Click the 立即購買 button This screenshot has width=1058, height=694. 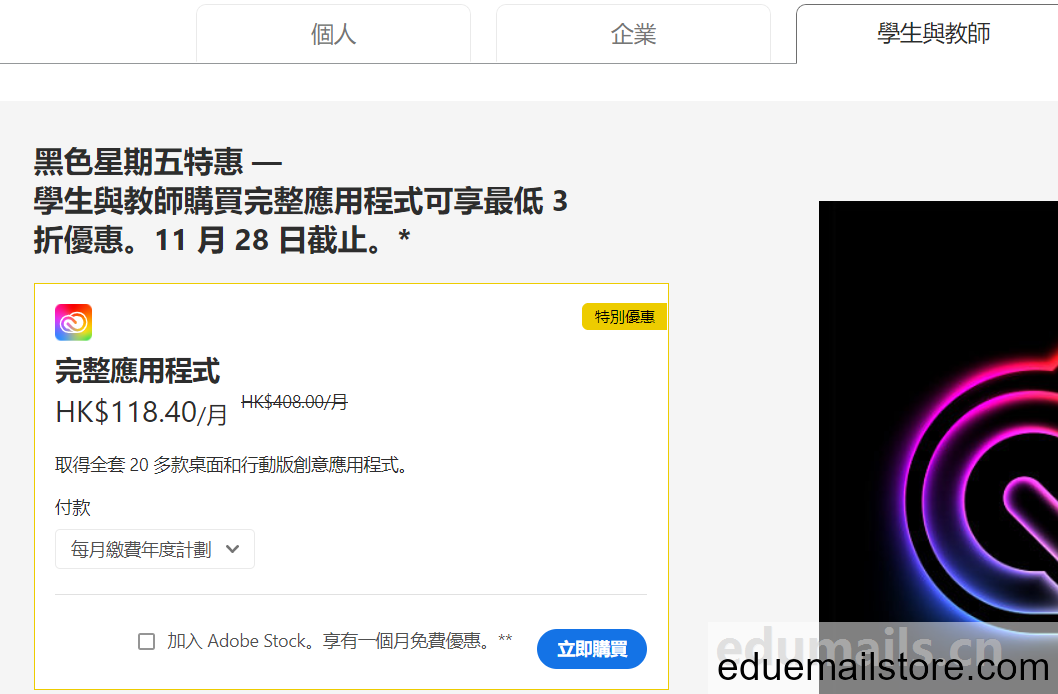click(592, 649)
